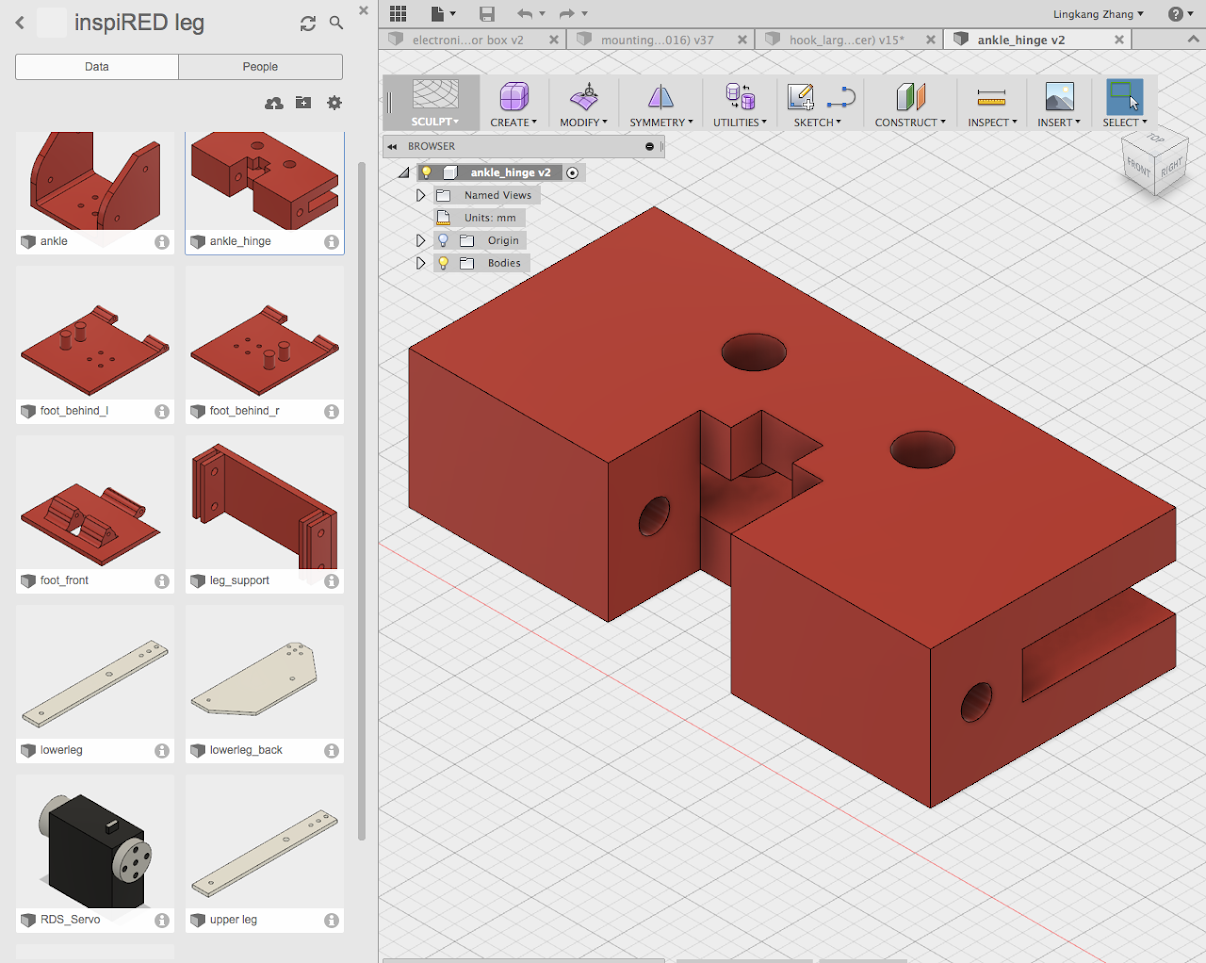The width and height of the screenshot is (1206, 963).
Task: Open the CREATE menu
Action: 513,122
